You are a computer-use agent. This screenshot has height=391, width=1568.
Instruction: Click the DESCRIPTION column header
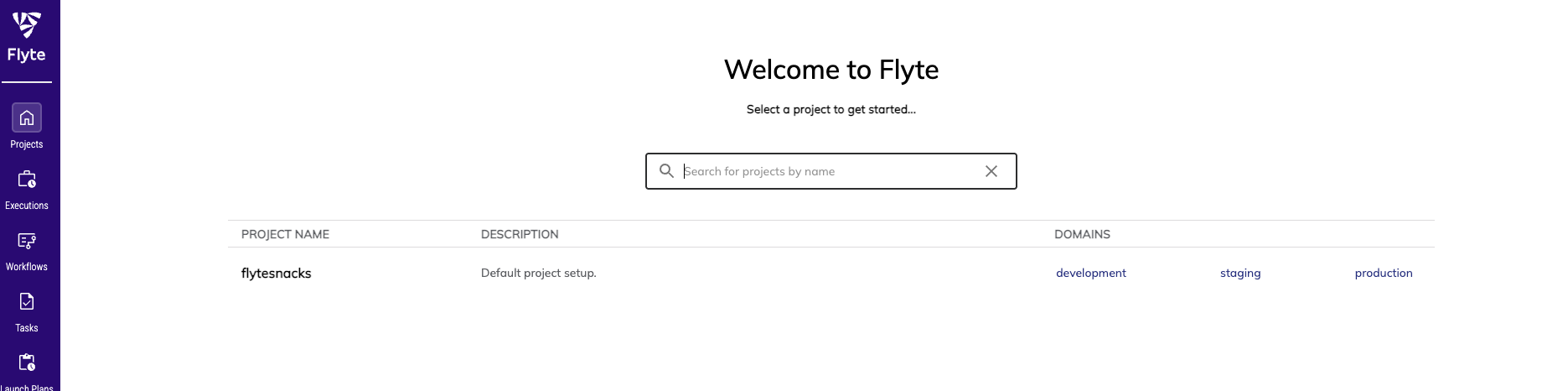(520, 234)
